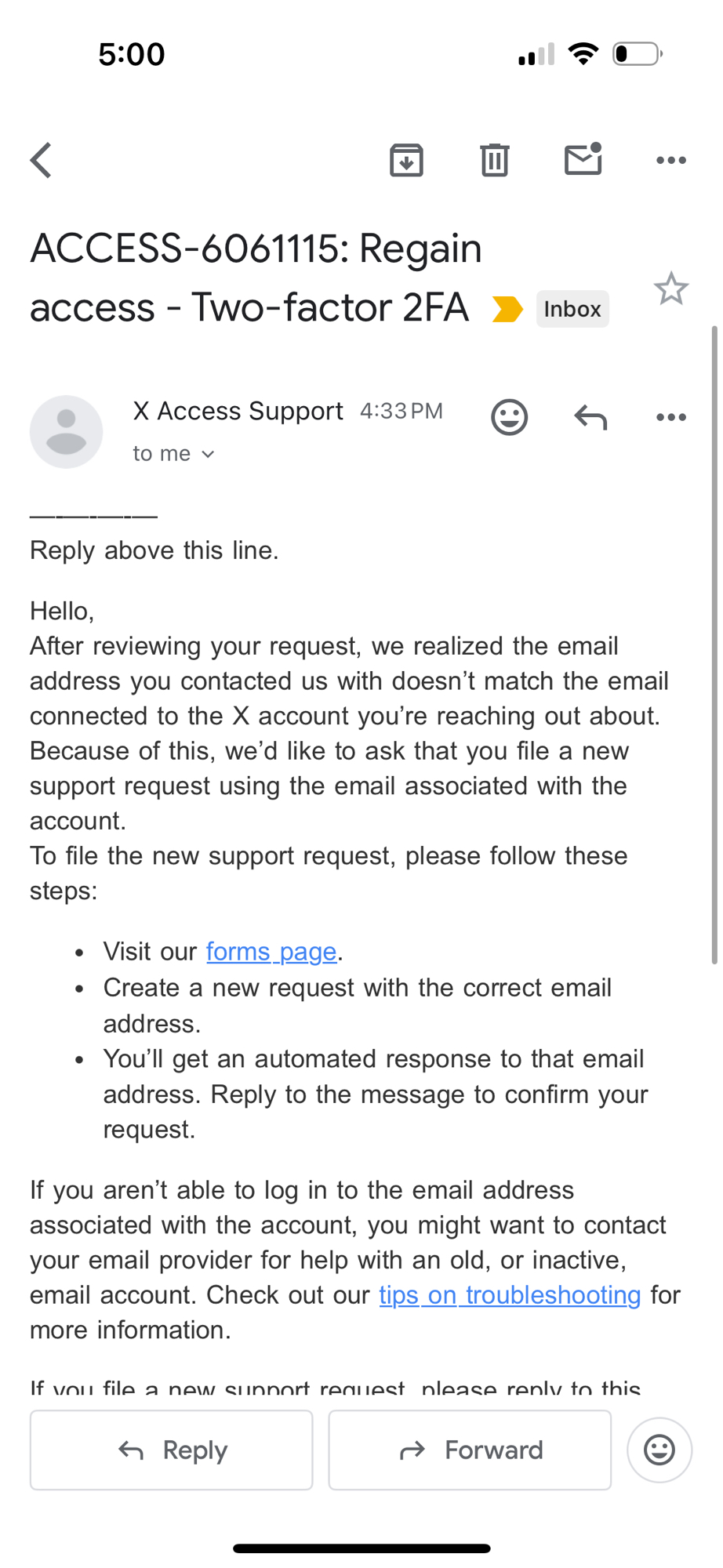This screenshot has width=723, height=1568.
Task: Click the message scrollbar on right edge
Action: (714, 643)
